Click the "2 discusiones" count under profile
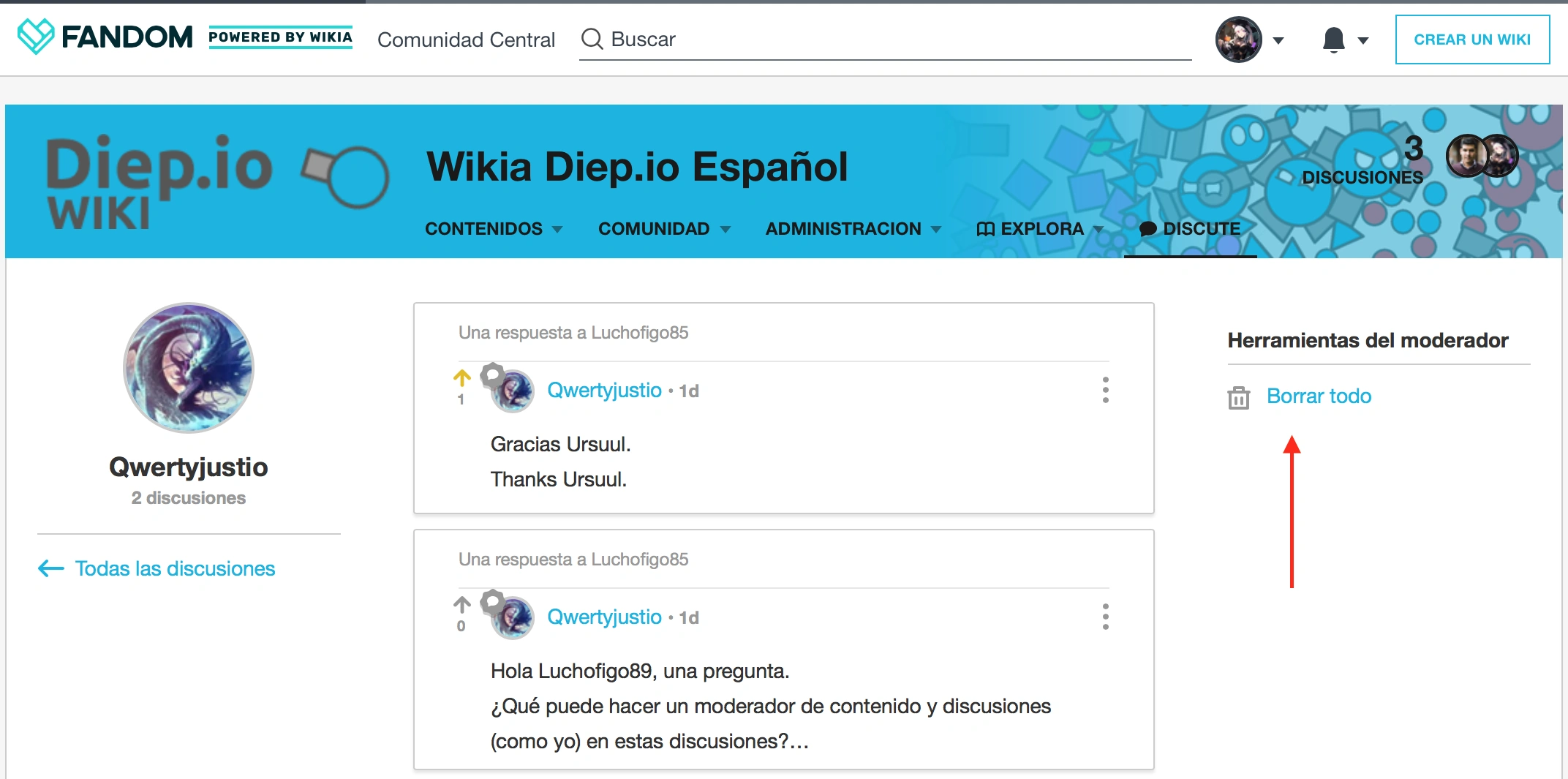 [189, 498]
